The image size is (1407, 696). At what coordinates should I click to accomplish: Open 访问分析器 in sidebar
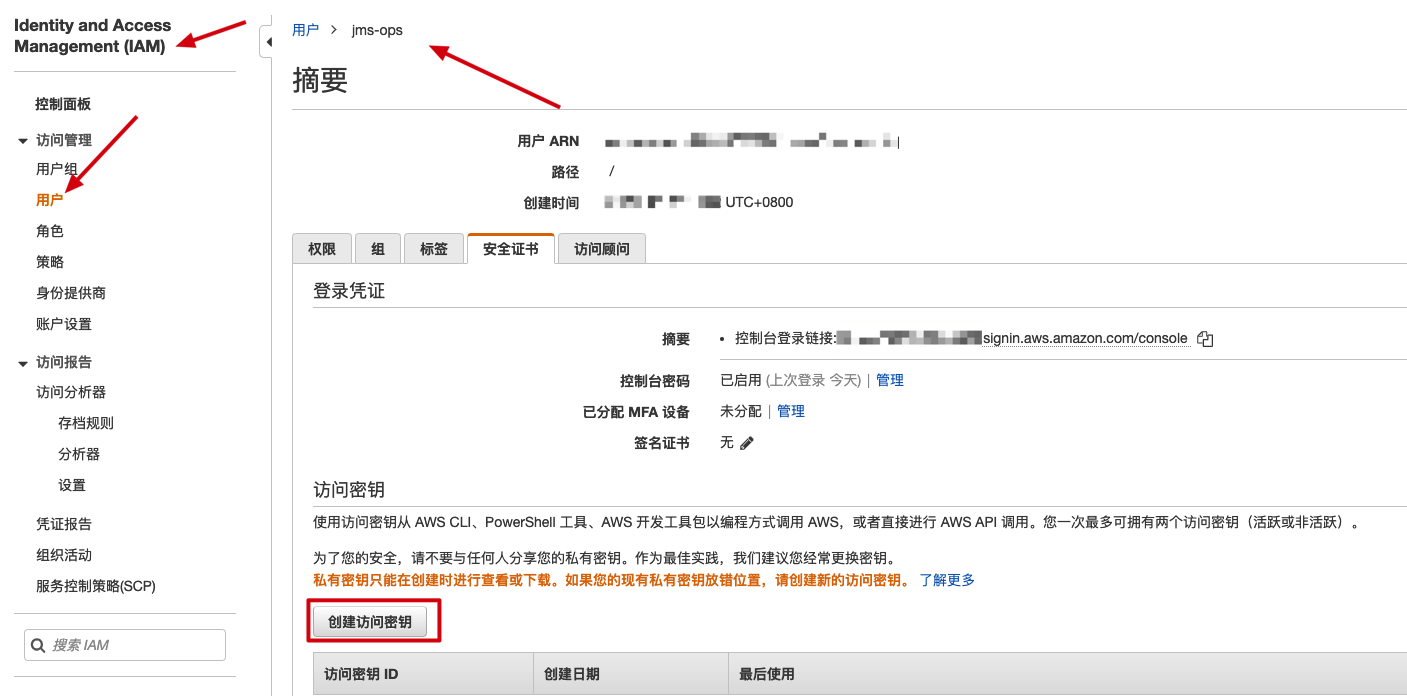(x=71, y=392)
